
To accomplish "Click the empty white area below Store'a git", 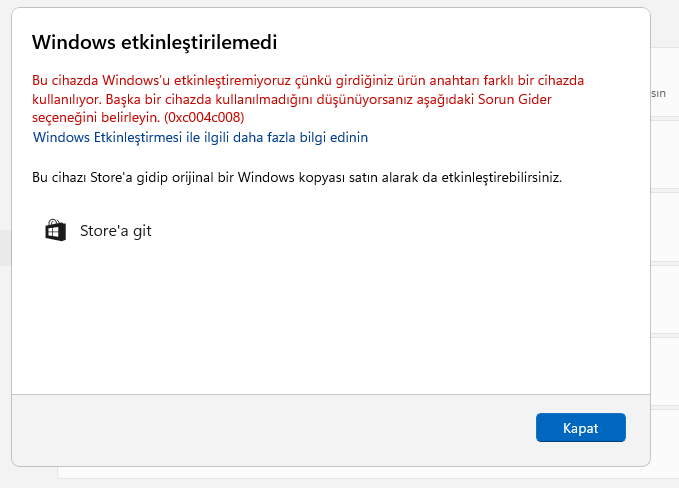I will pyautogui.click(x=331, y=320).
